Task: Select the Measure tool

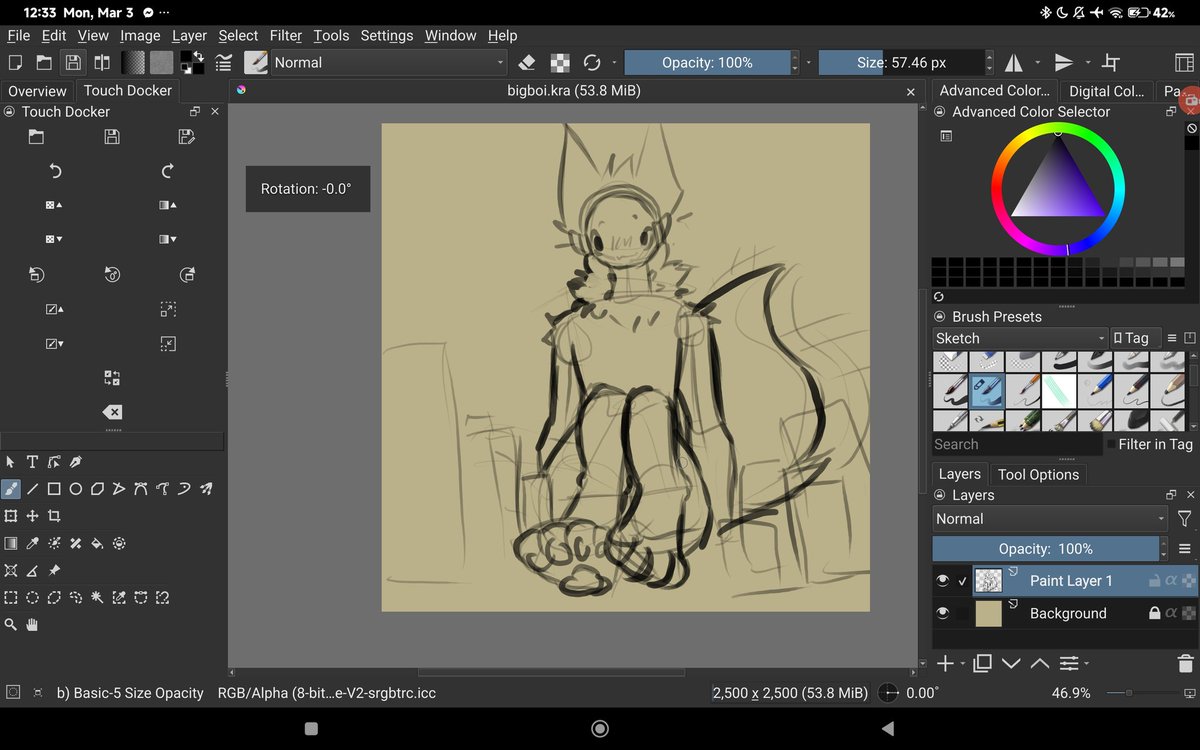Action: coord(32,571)
